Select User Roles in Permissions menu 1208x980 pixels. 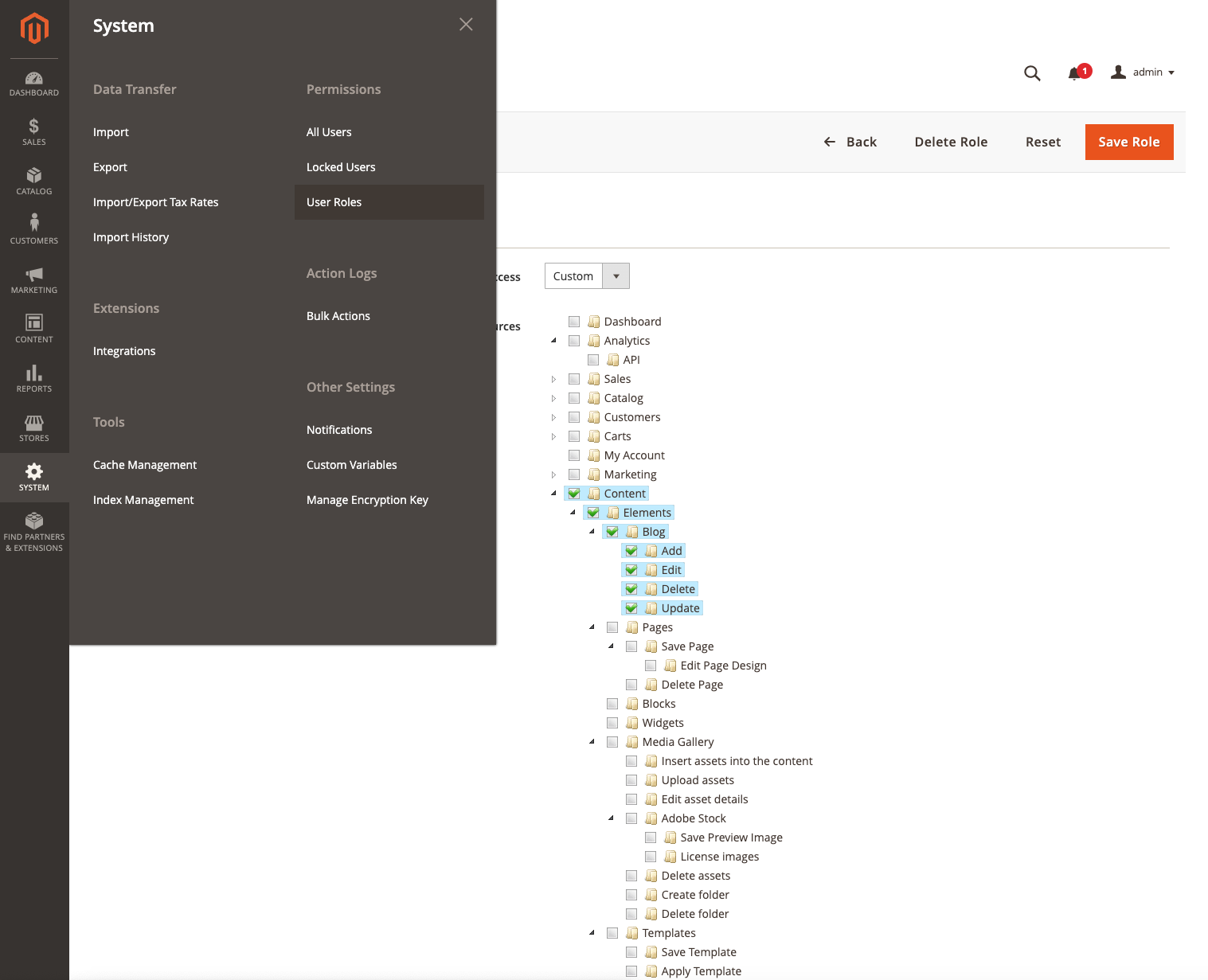(x=334, y=202)
